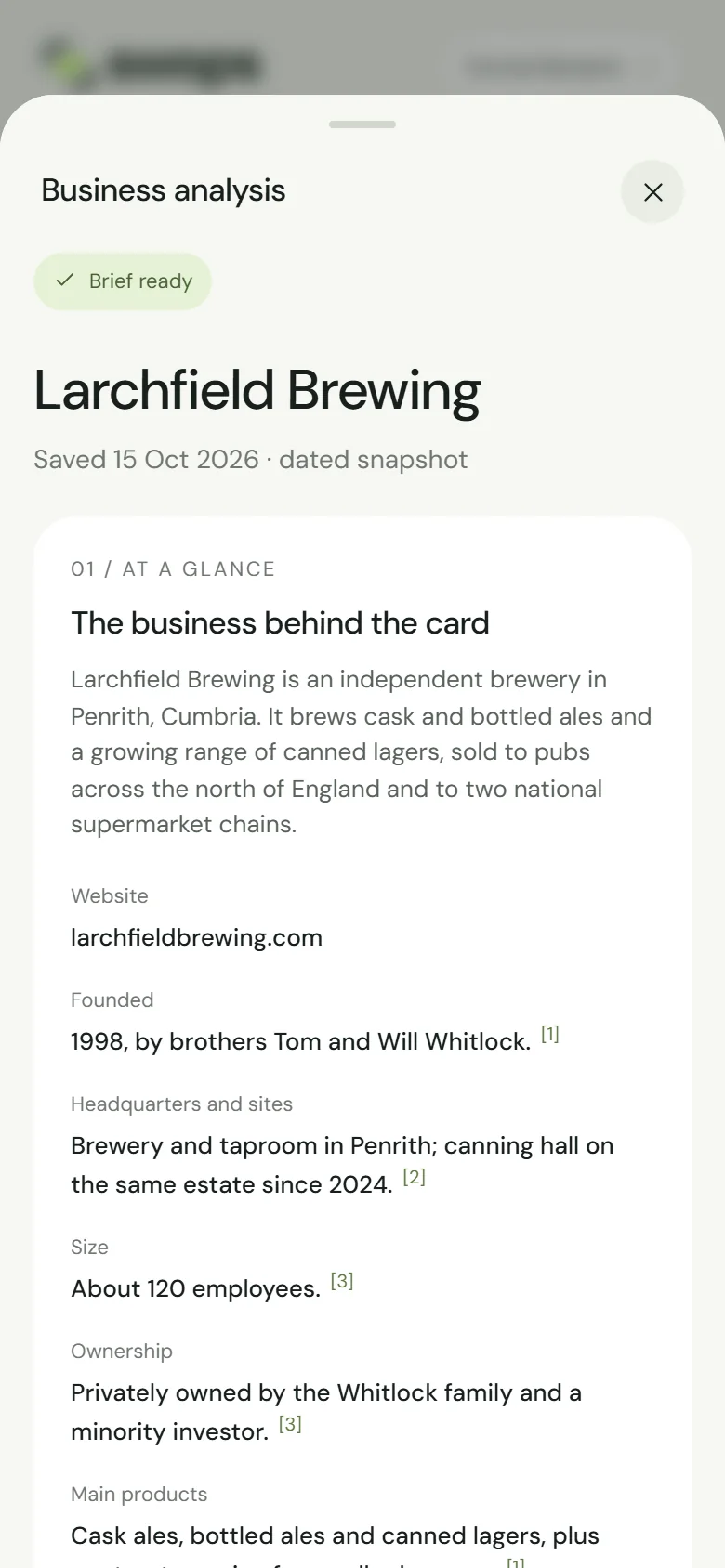Click the Saved 15 Oct 2026 snapshot line

coord(251,460)
